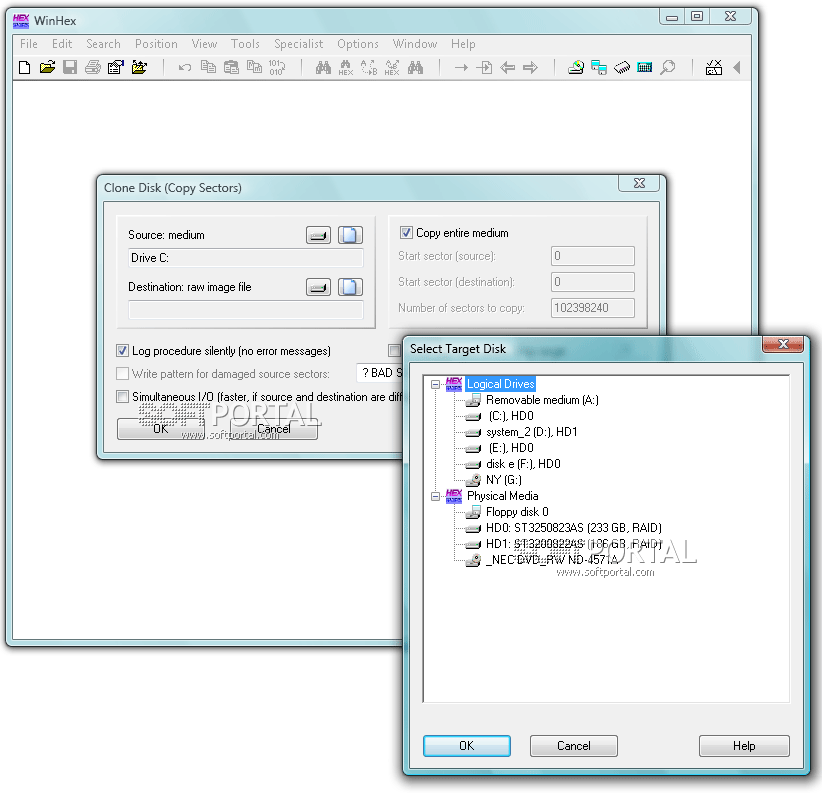Toggle Write pattern for damaged source sectors
Screen dimensions: 822x793
[122, 374]
